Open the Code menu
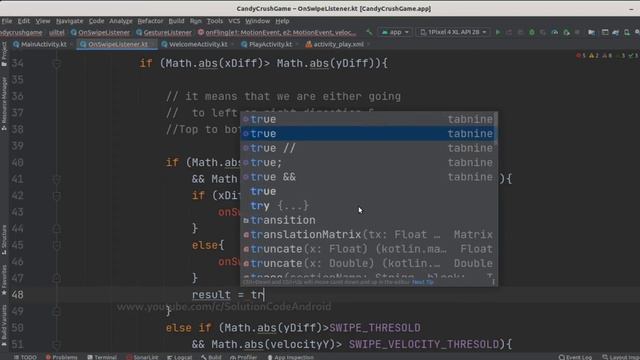 click(x=96, y=21)
